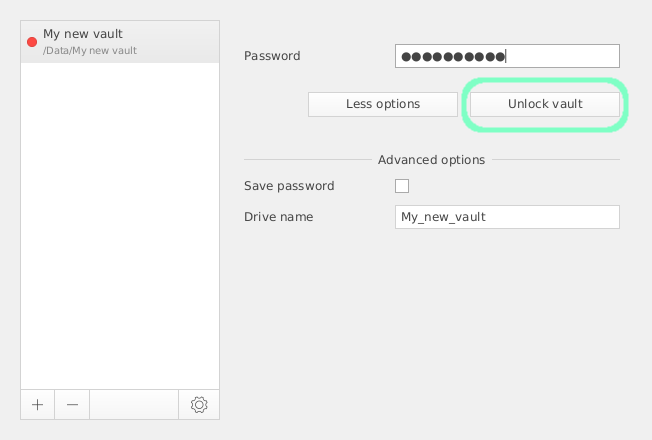The height and width of the screenshot is (440, 652).
Task: Click the Password label text
Action: (x=272, y=56)
